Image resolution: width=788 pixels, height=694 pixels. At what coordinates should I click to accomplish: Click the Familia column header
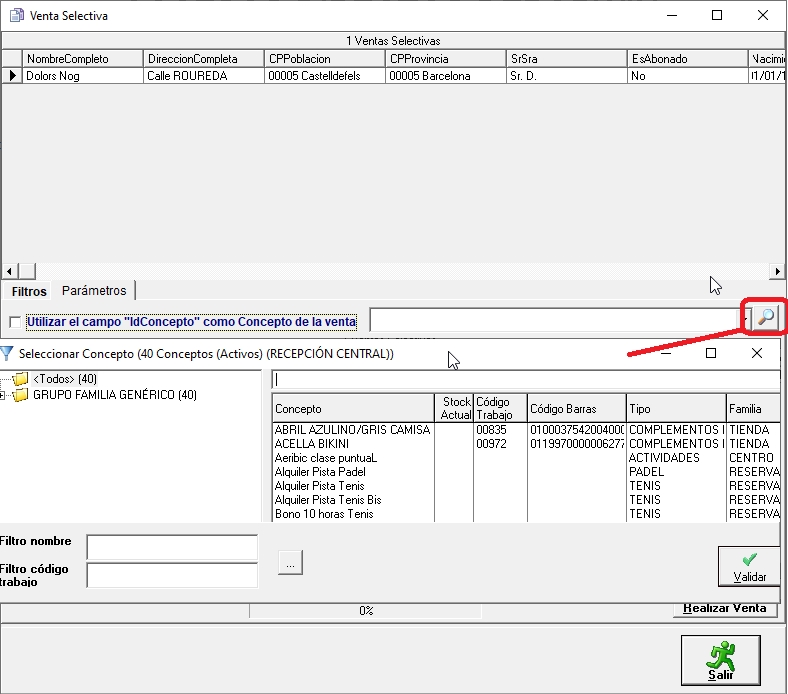click(753, 409)
